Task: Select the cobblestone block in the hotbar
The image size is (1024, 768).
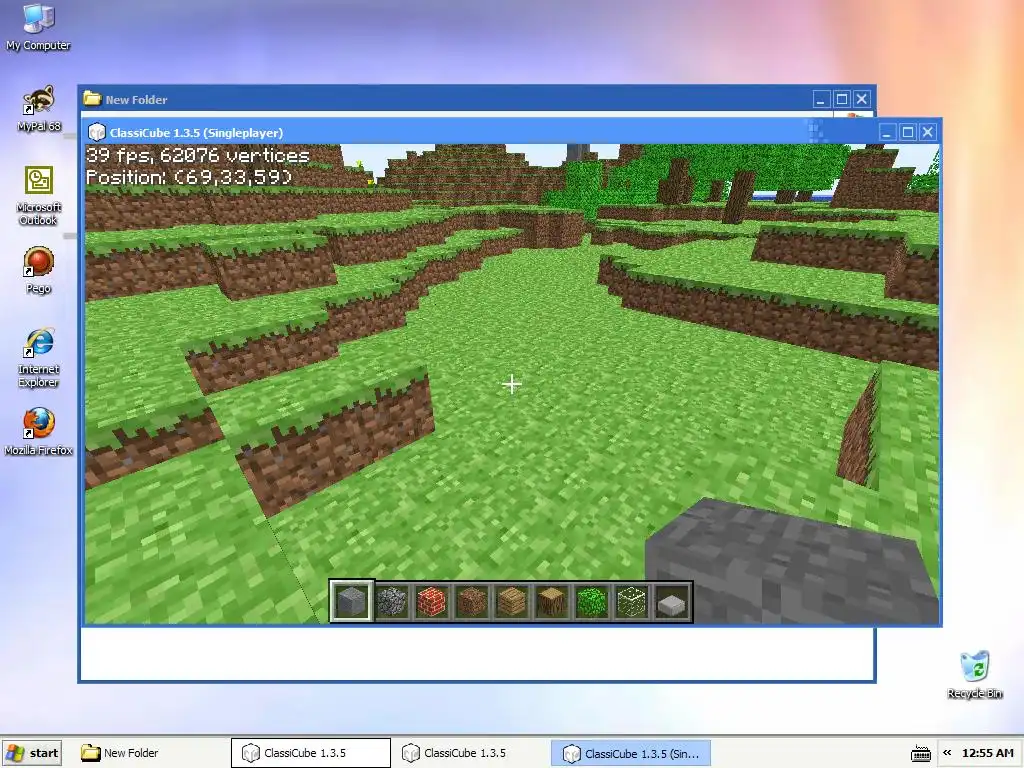Action: 392,601
